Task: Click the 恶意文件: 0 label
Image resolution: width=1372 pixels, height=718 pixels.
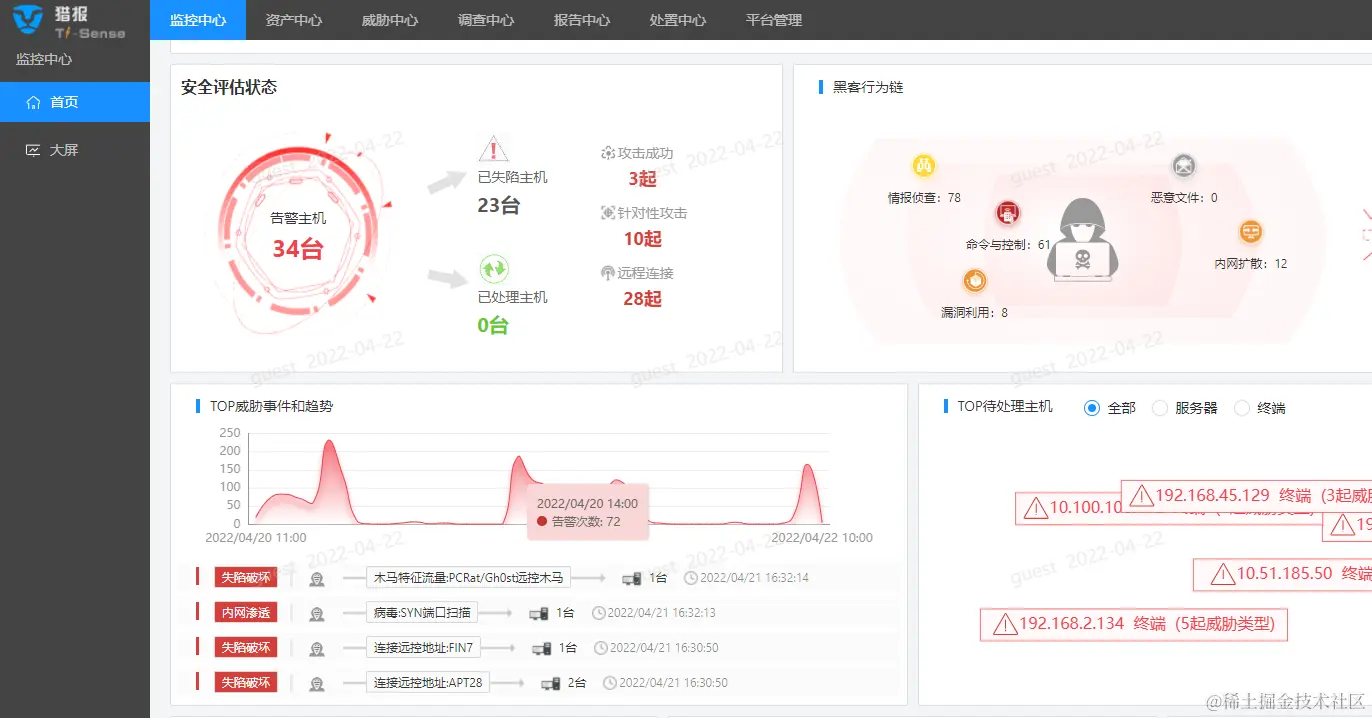Action: click(1184, 198)
